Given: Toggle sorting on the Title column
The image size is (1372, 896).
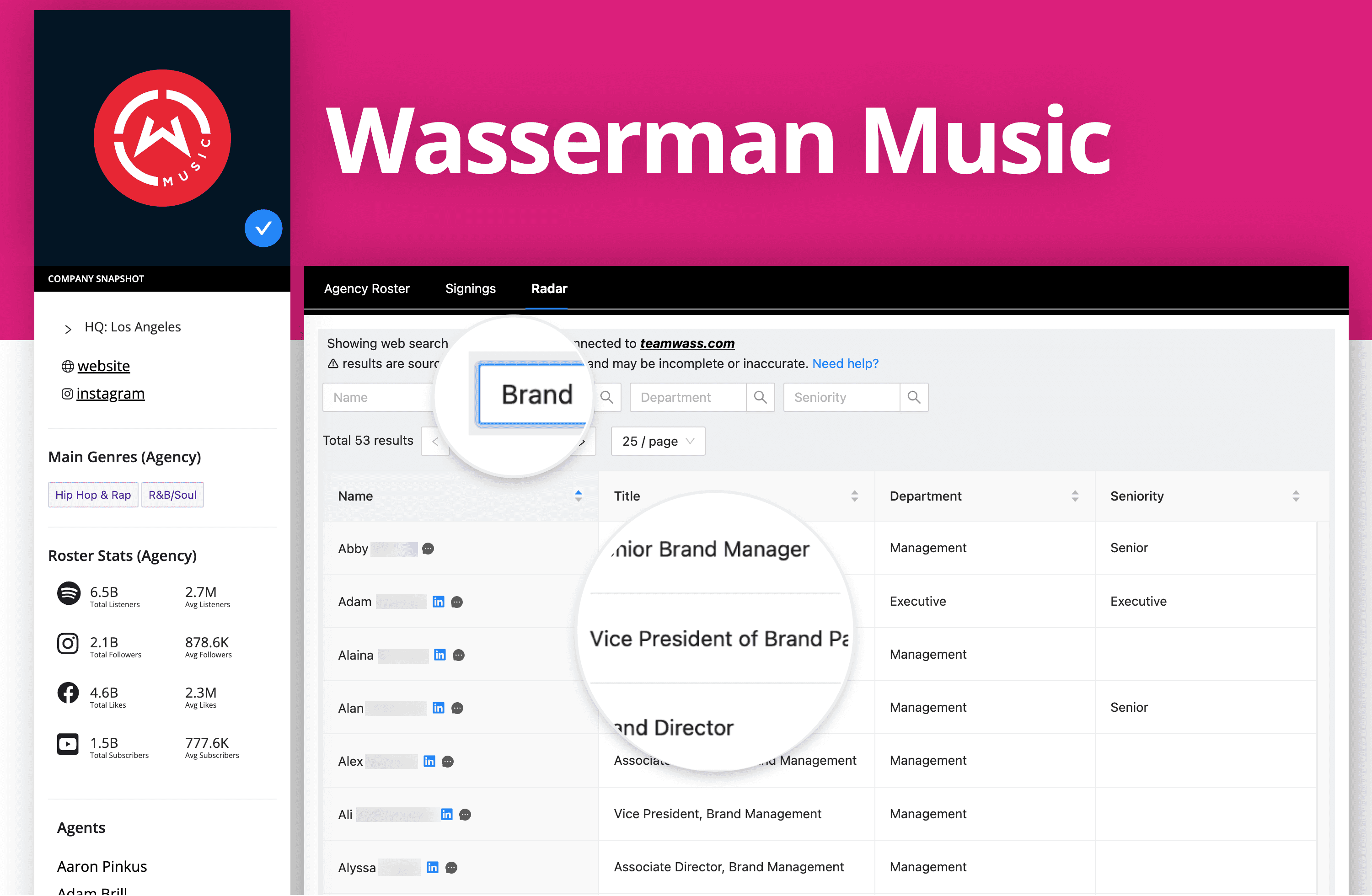Looking at the screenshot, I should pyautogui.click(x=854, y=496).
